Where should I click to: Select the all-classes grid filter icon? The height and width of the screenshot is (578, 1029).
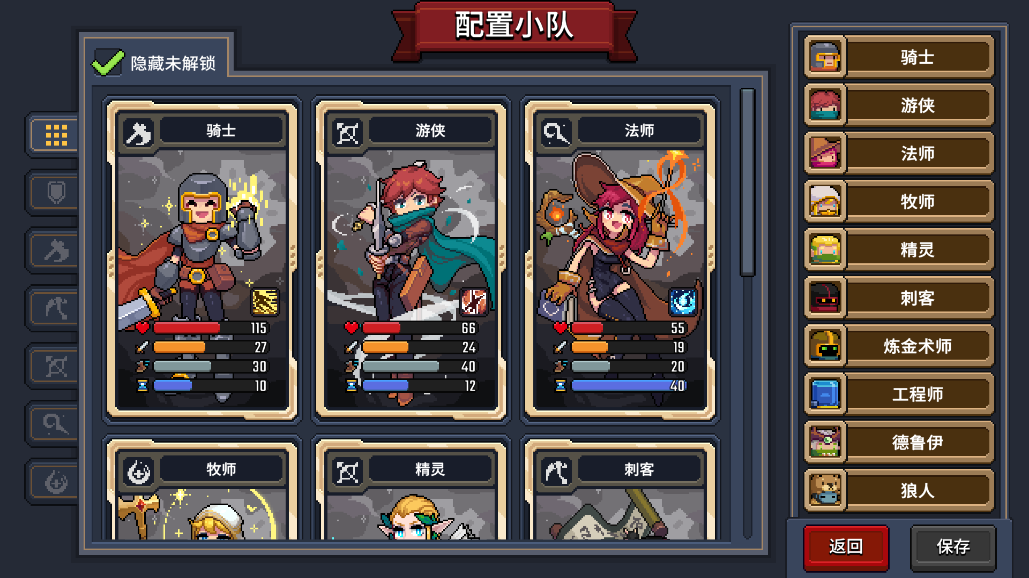(x=56, y=135)
